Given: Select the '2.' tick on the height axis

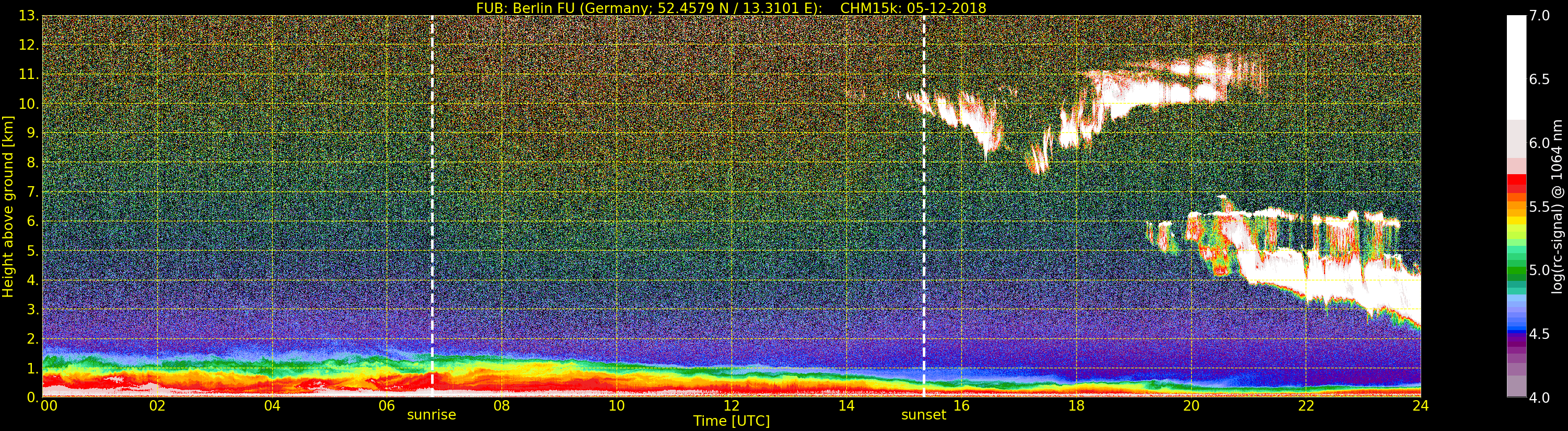Looking at the screenshot, I should point(32,339).
